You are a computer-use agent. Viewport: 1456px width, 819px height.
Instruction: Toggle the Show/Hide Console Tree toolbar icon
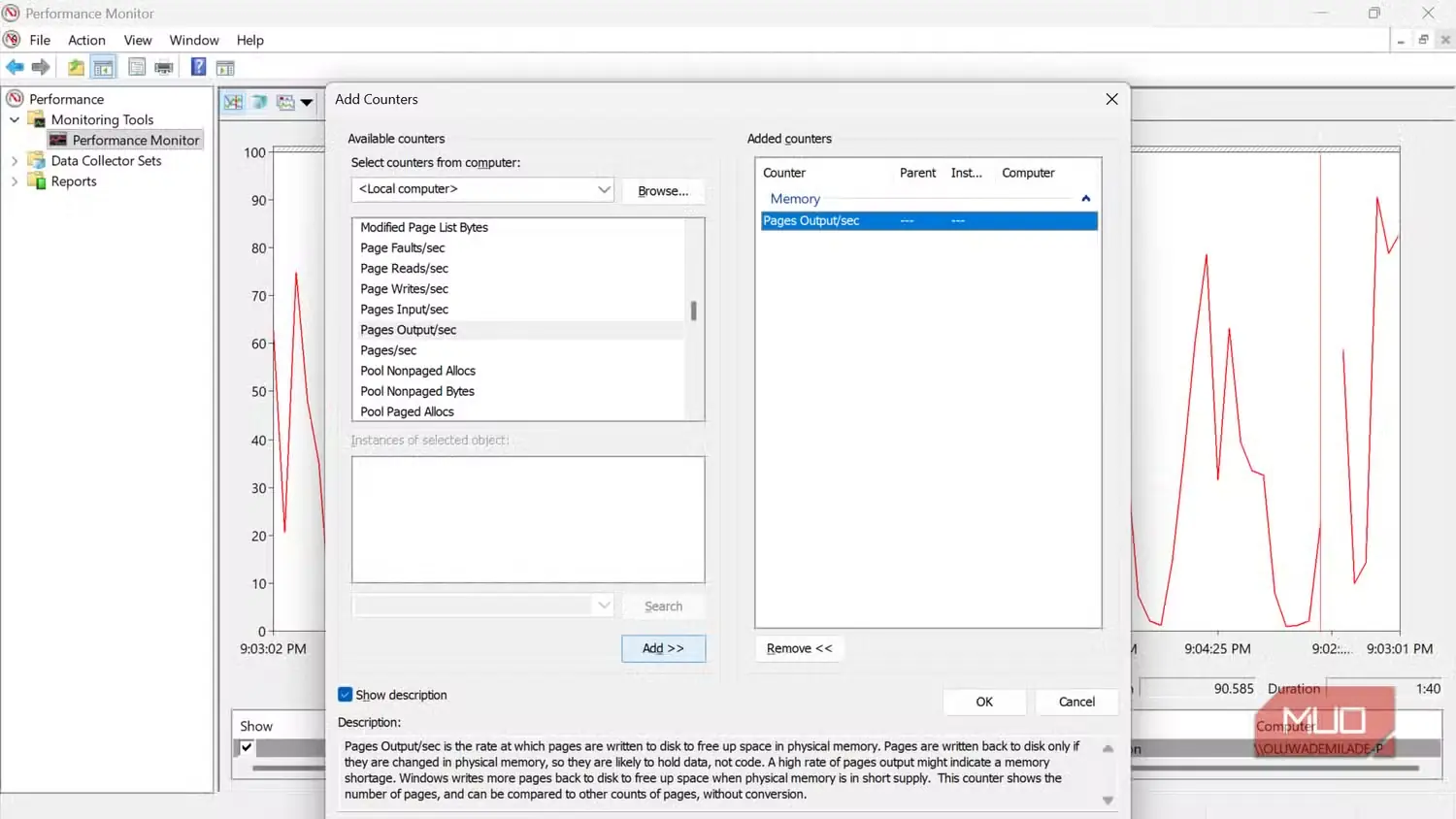(x=103, y=67)
